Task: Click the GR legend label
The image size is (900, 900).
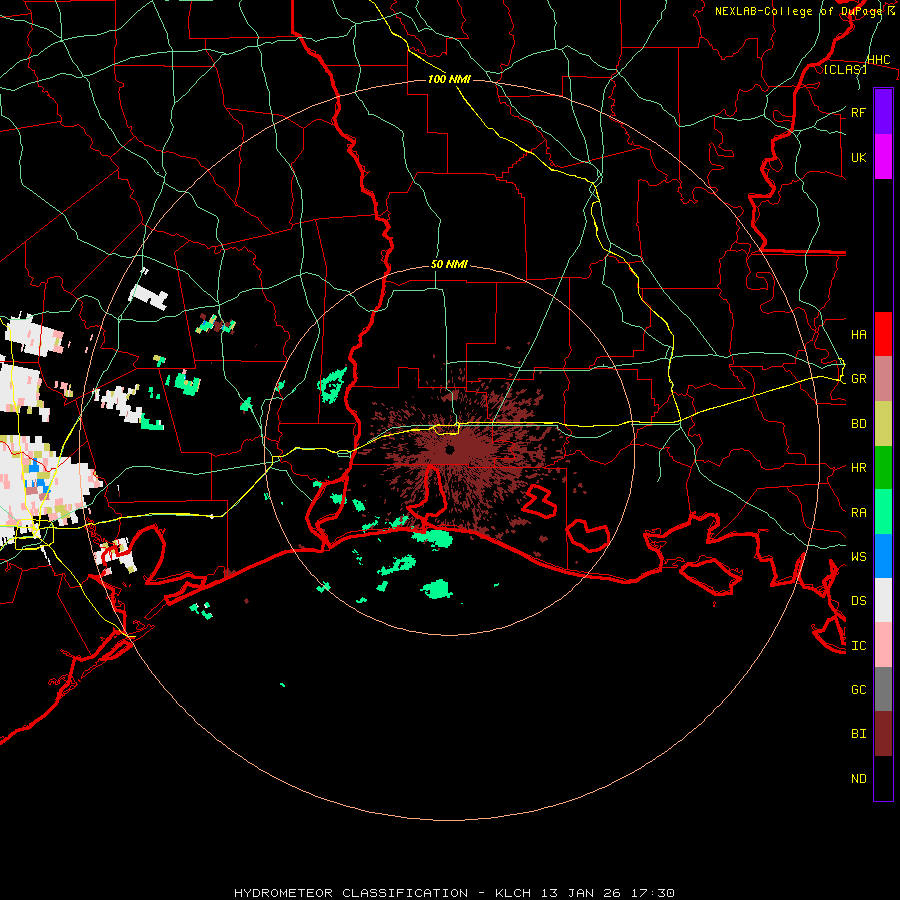Action: [858, 379]
